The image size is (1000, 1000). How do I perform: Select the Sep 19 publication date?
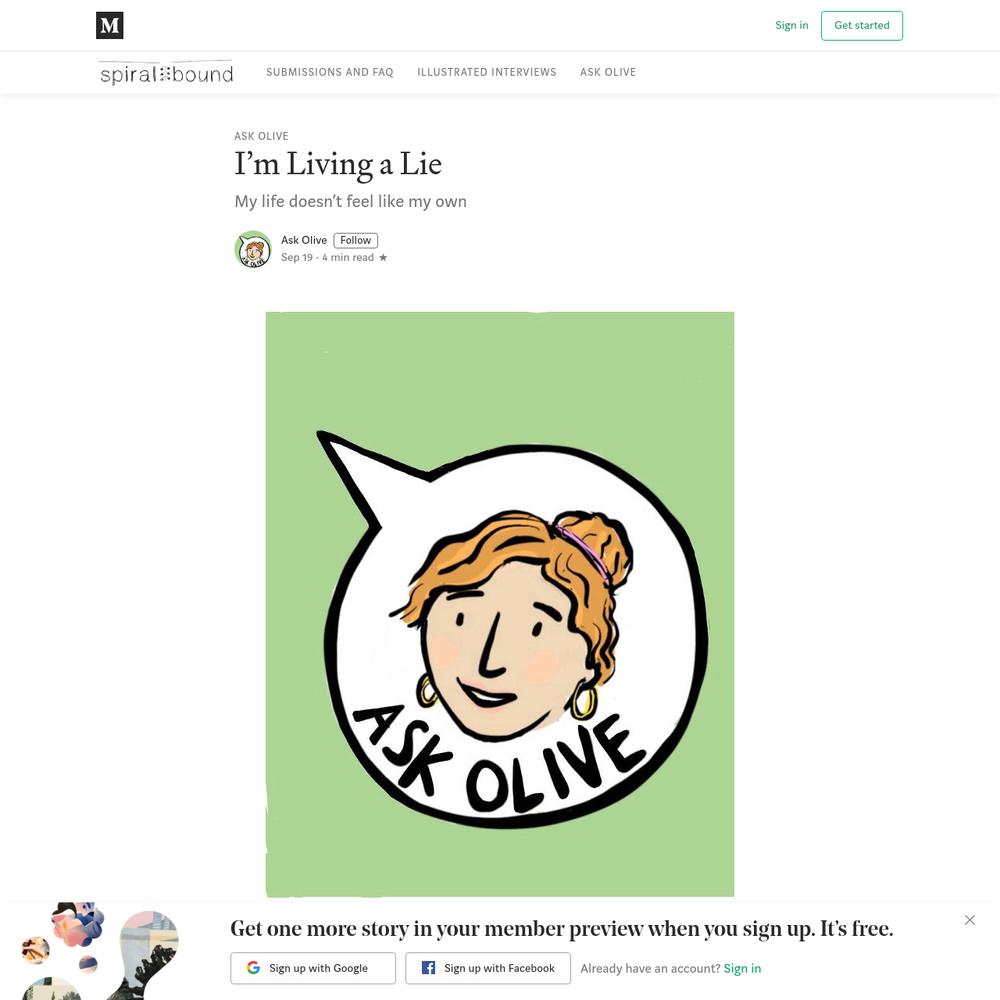(x=297, y=258)
